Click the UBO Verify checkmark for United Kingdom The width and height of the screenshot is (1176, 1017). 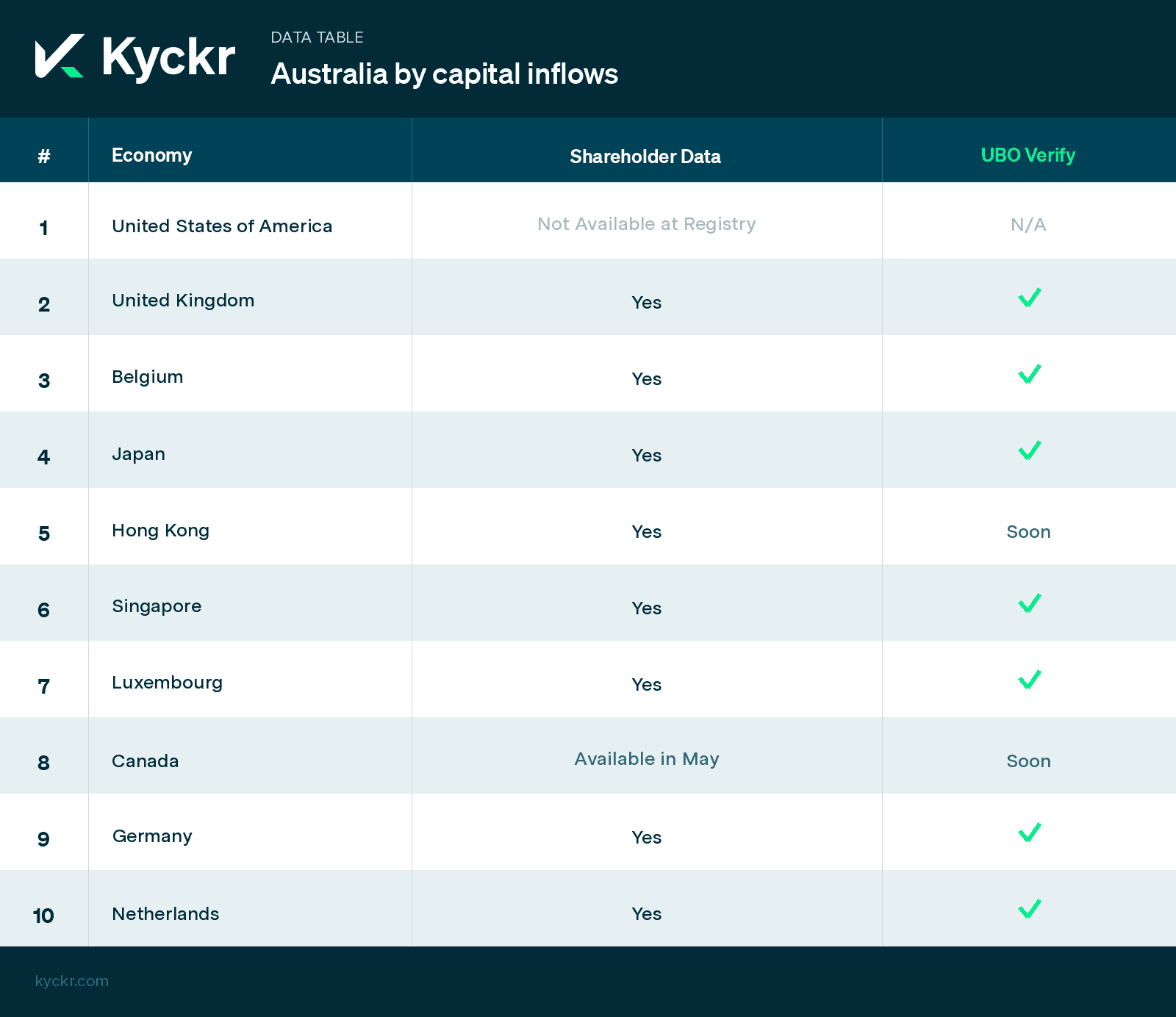coord(1029,298)
